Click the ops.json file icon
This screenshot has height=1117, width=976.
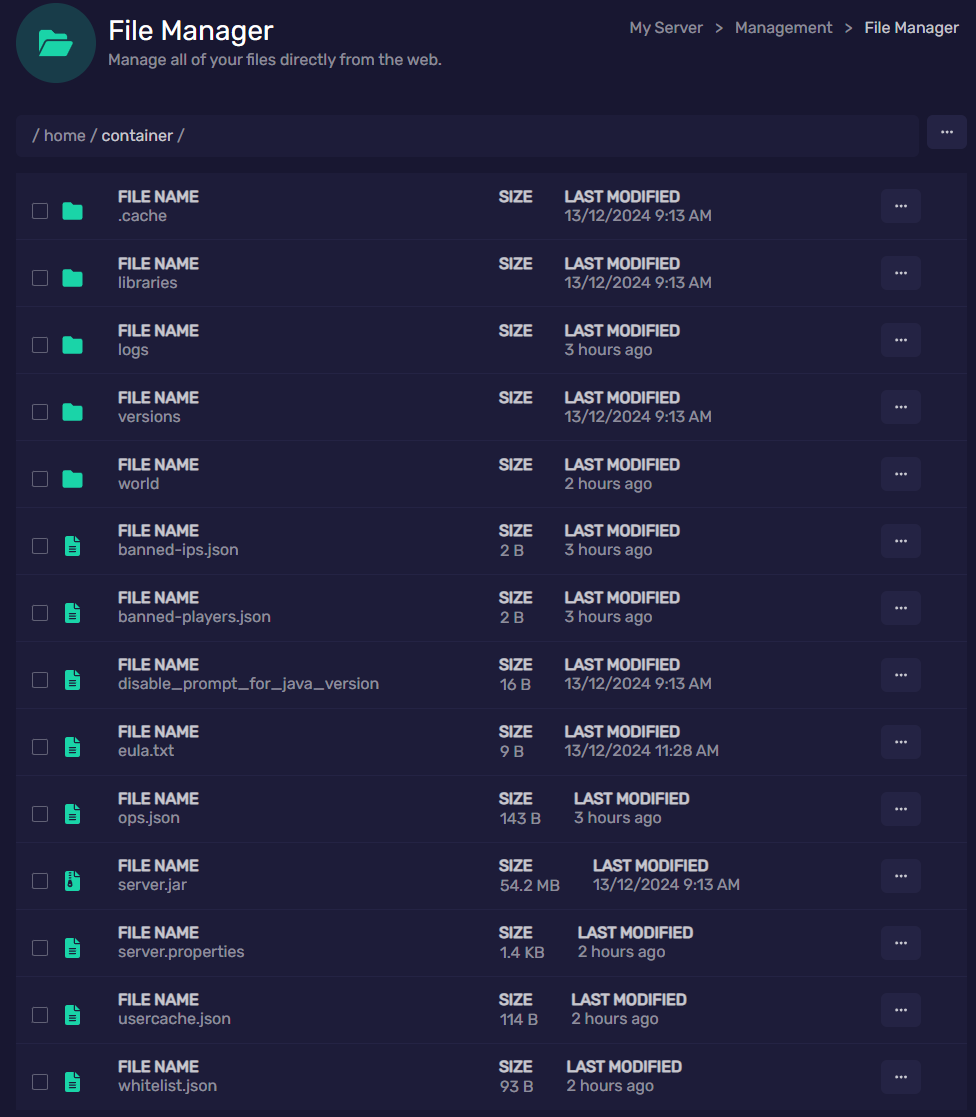pyautogui.click(x=72, y=814)
